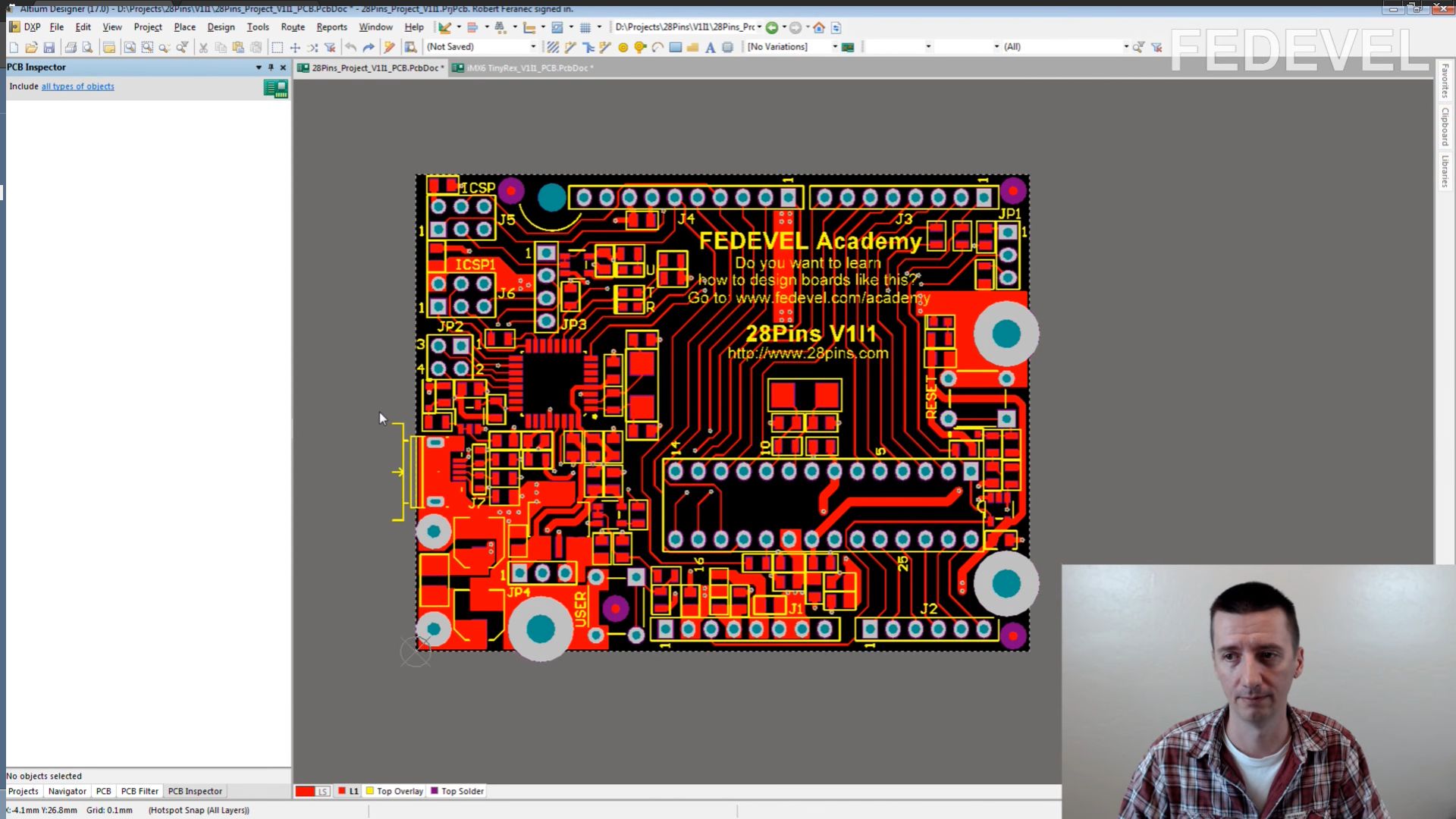Select the Place String text tool
This screenshot has width=1456, height=819.
pyautogui.click(x=710, y=47)
